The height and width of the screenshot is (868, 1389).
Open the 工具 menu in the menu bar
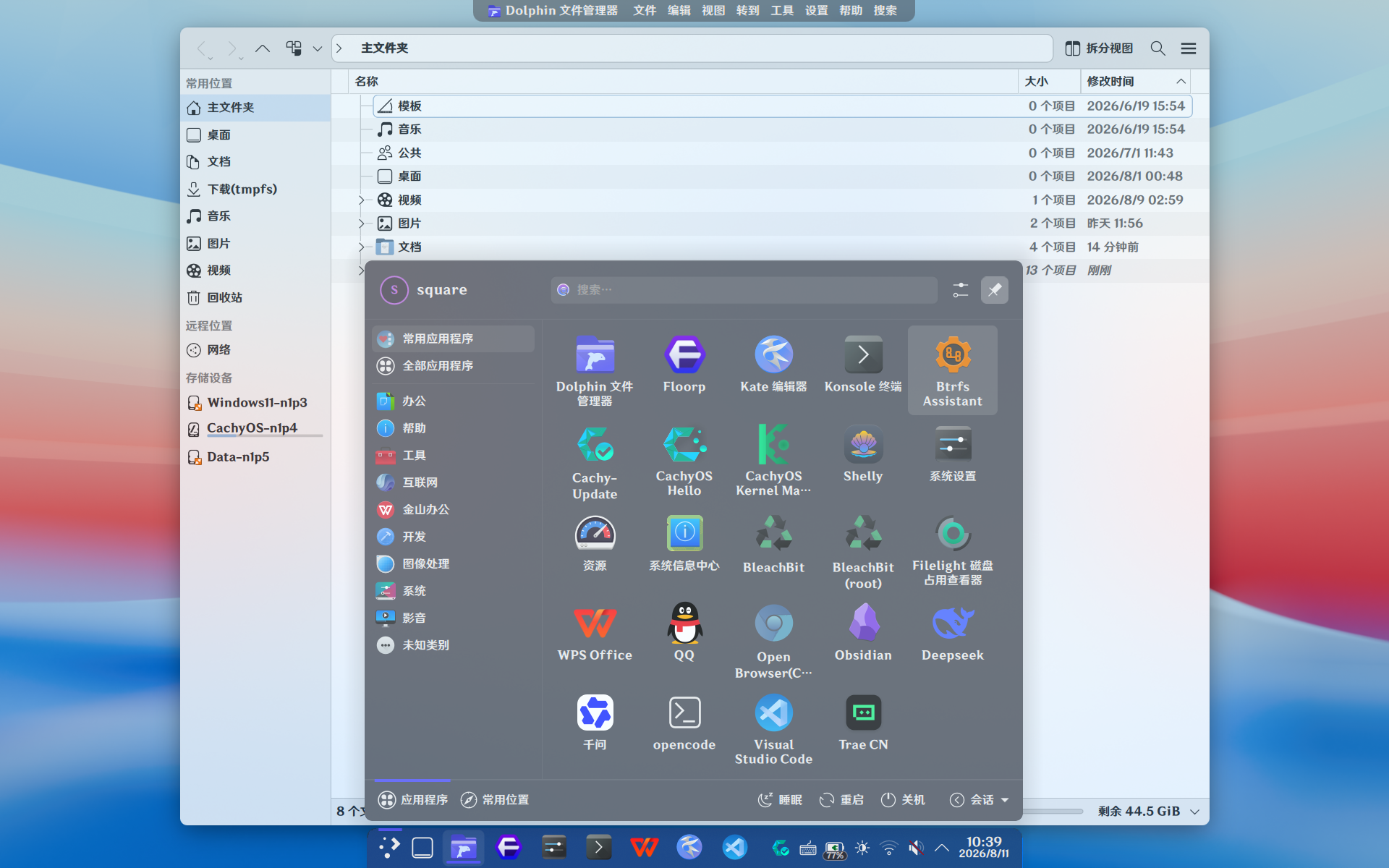(x=782, y=10)
